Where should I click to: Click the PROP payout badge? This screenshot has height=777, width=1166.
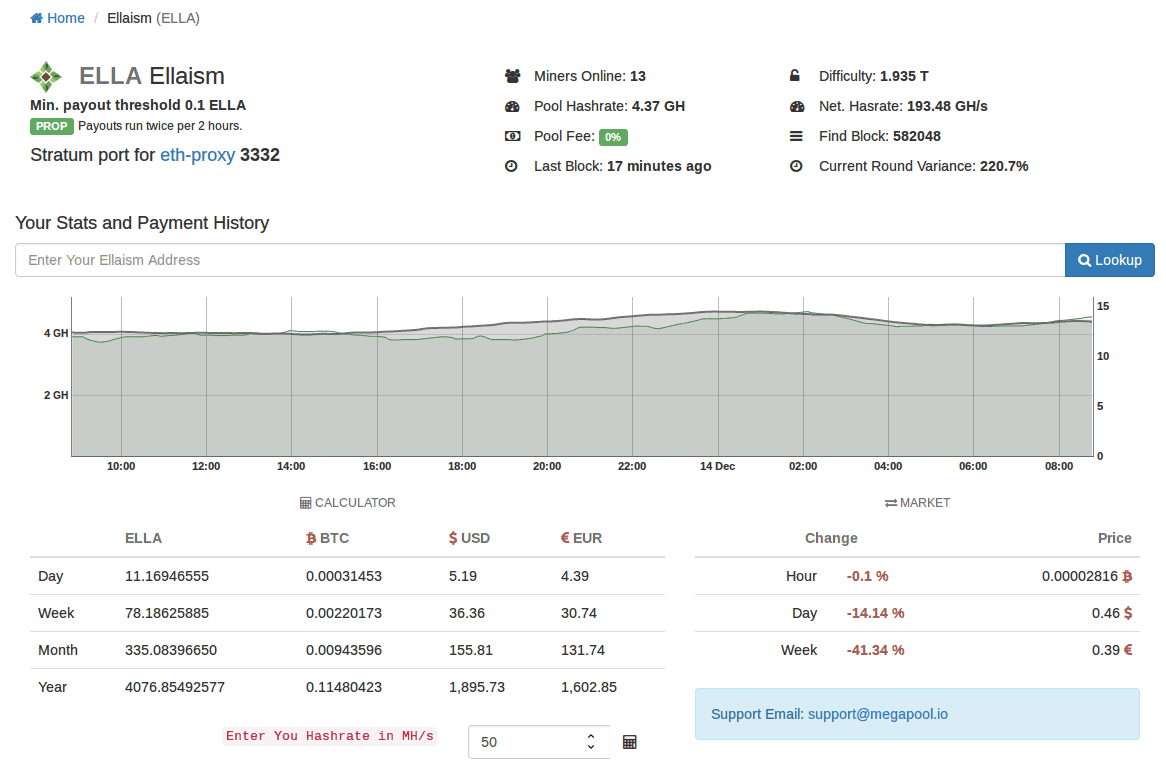[x=51, y=126]
